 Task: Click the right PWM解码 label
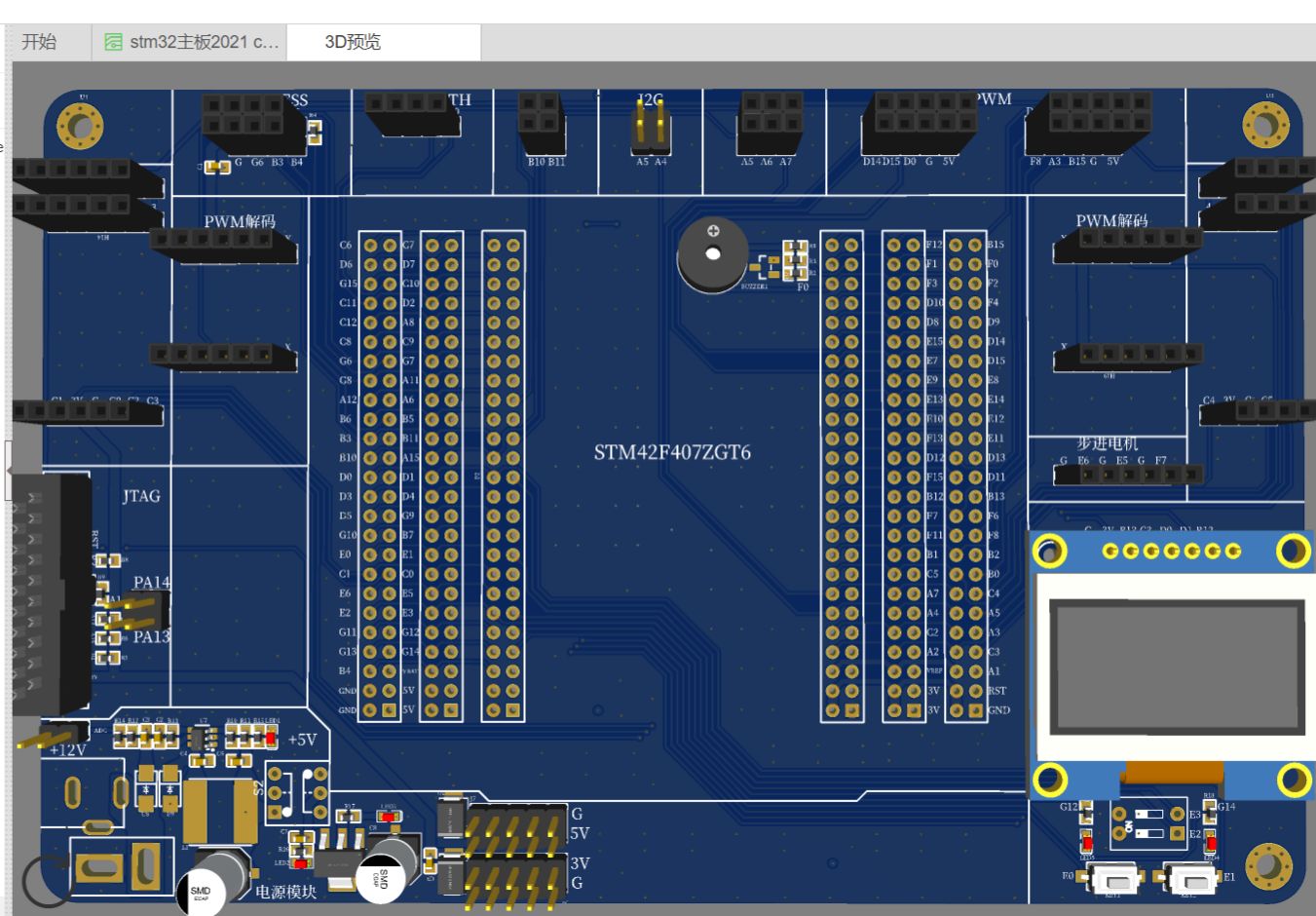coord(1111,221)
